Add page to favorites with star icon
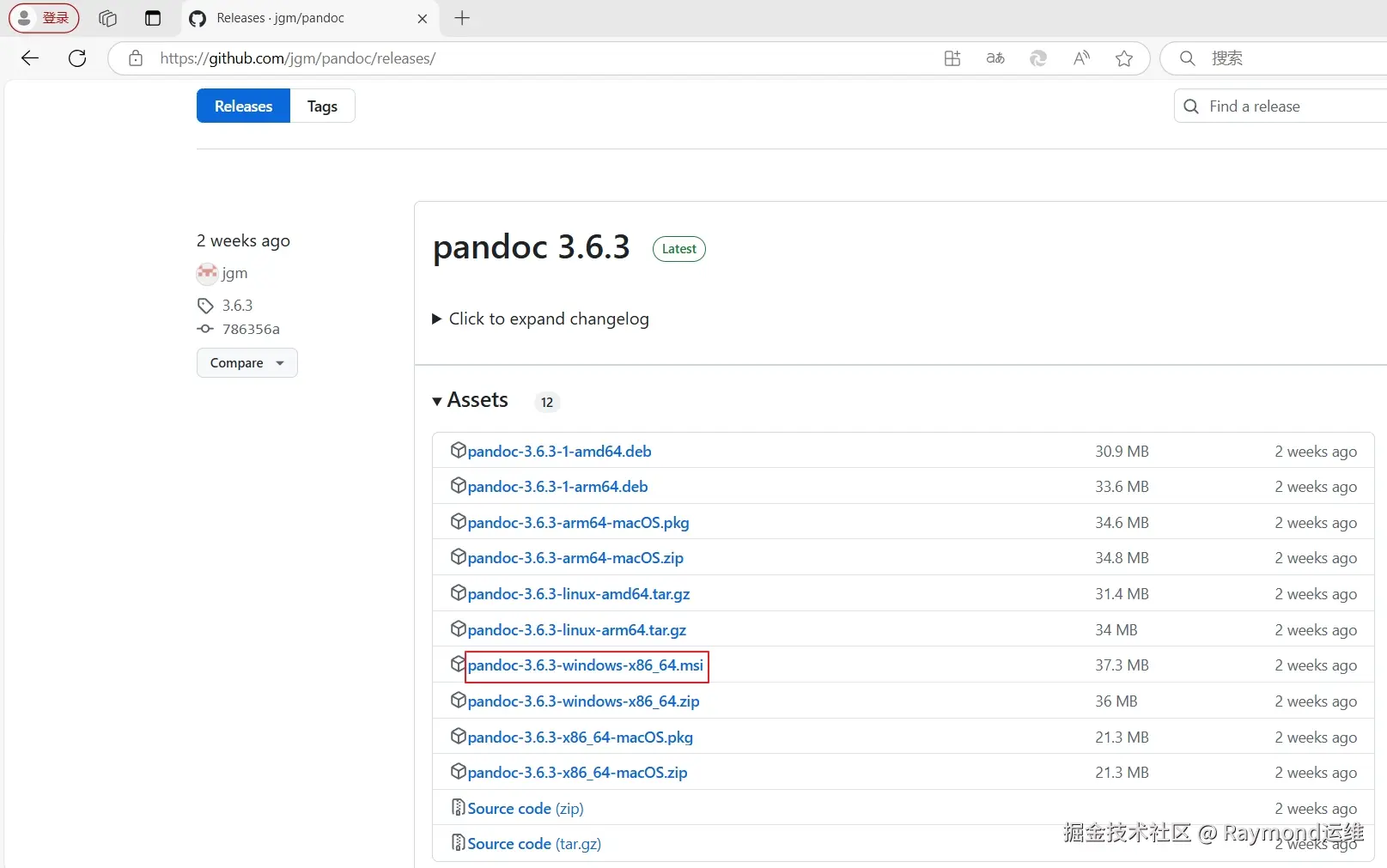Screen dimensions: 1387x868 (x=1124, y=58)
